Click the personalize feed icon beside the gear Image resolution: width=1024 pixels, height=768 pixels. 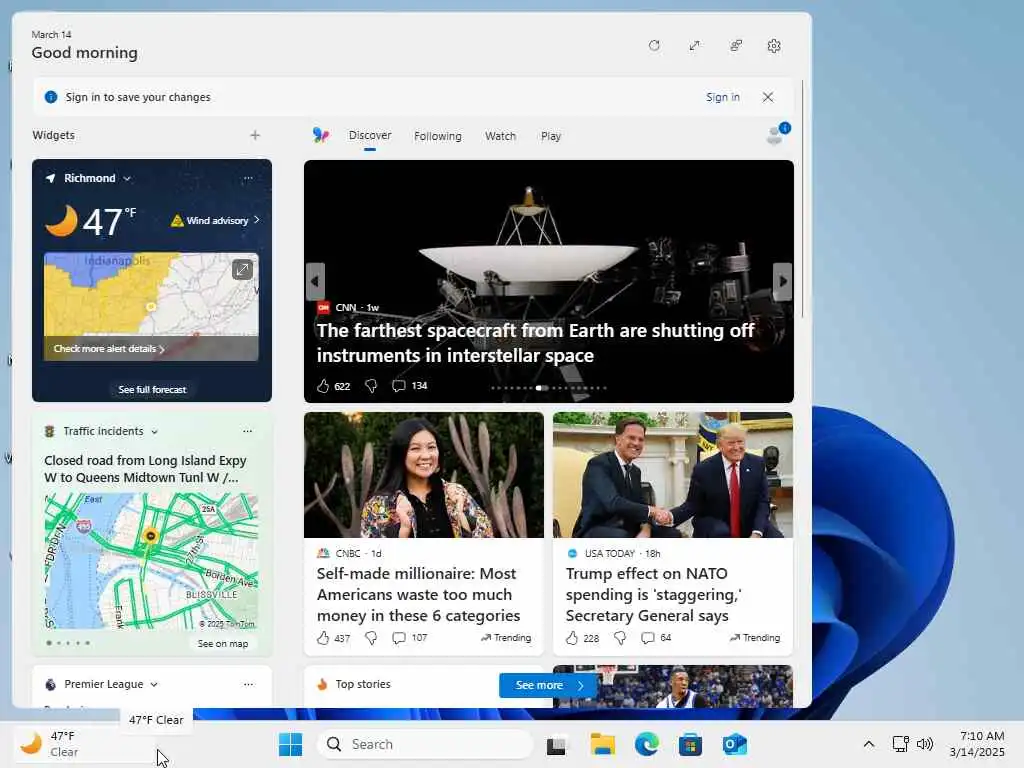point(735,46)
